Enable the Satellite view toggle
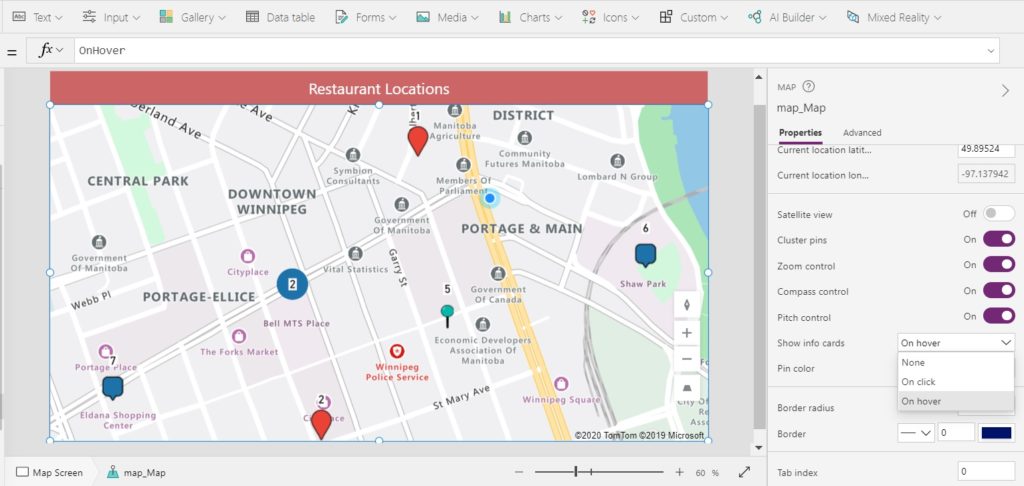Image resolution: width=1024 pixels, height=486 pixels. [999, 214]
